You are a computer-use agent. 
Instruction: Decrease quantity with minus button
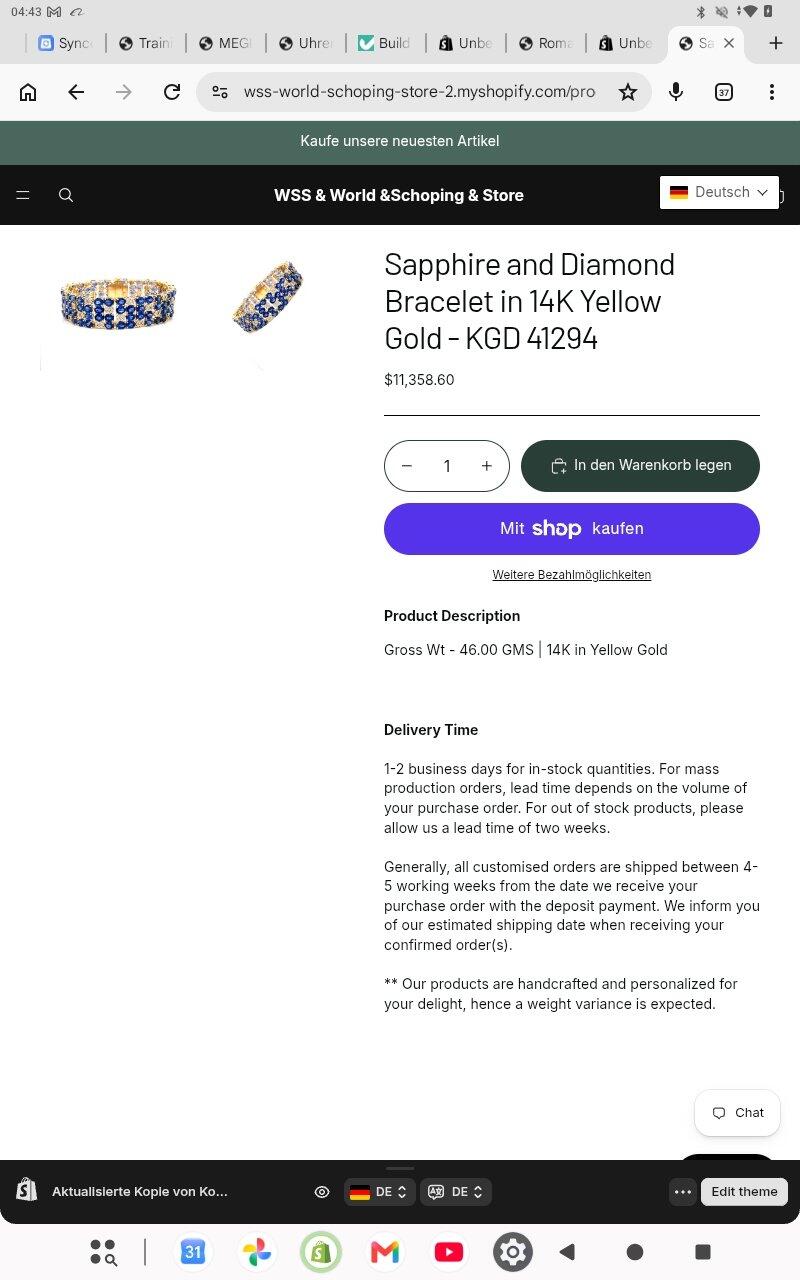point(407,466)
